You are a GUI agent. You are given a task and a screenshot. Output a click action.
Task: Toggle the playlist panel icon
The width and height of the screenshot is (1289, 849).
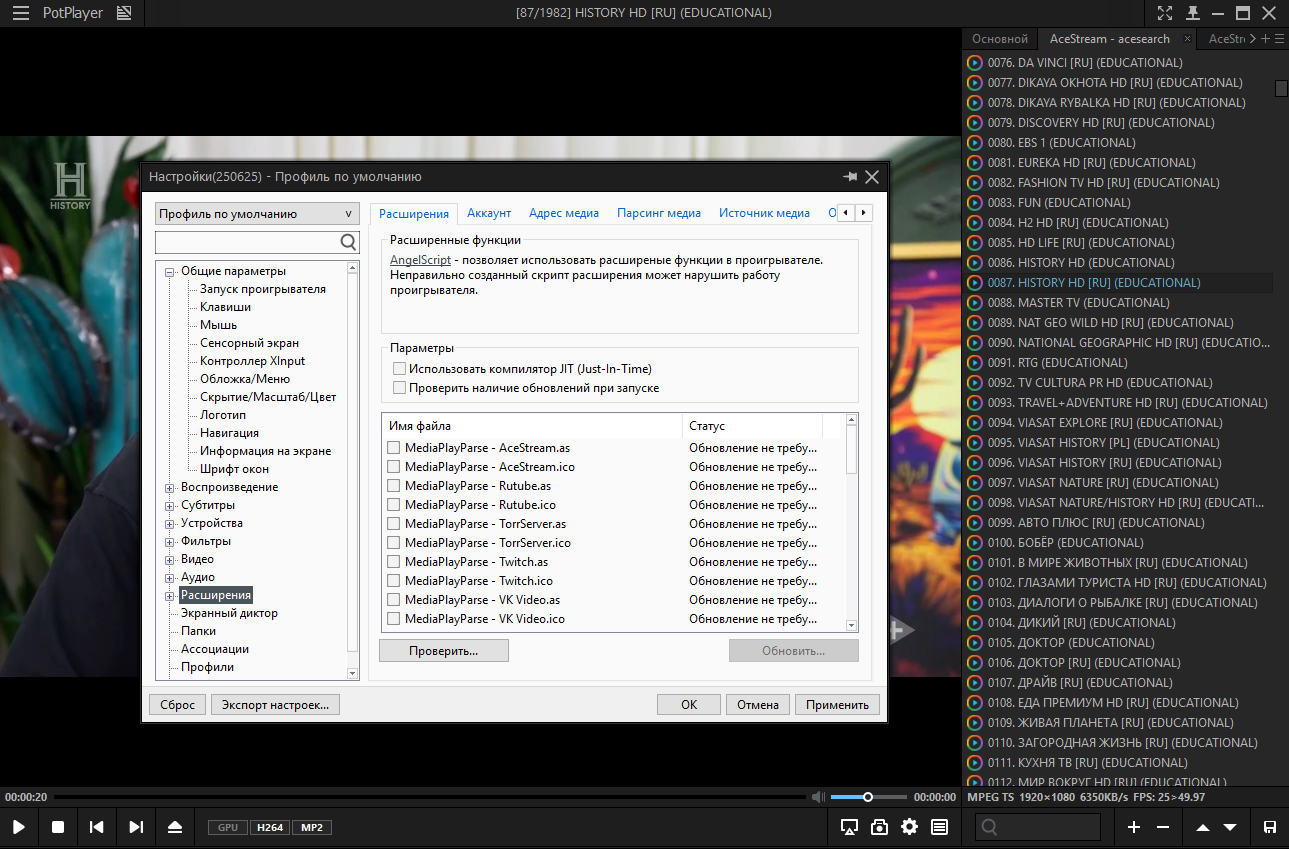click(x=939, y=827)
